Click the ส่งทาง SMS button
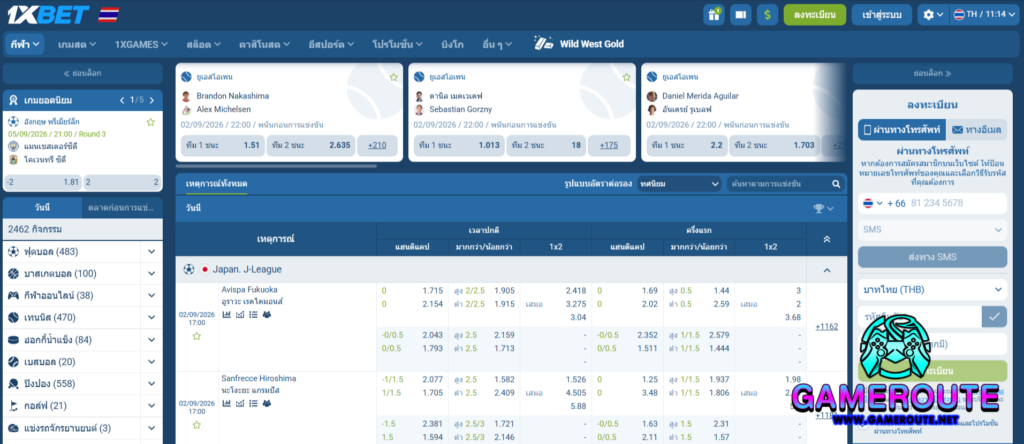This screenshot has height=444, width=1024. pos(933,257)
